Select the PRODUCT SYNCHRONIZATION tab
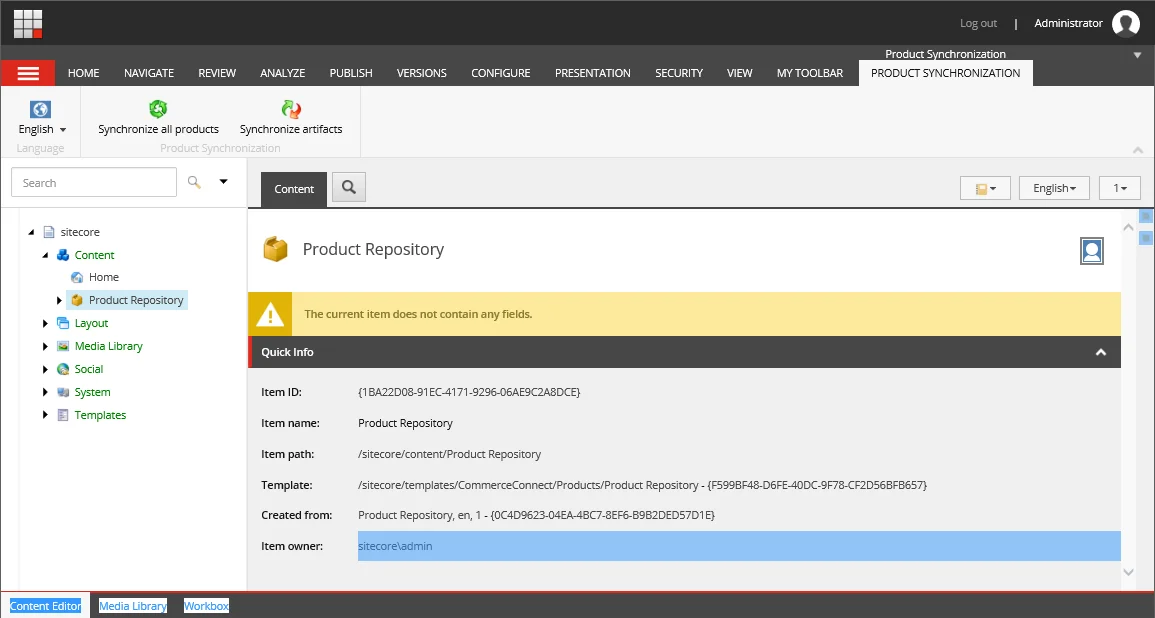 click(946, 73)
